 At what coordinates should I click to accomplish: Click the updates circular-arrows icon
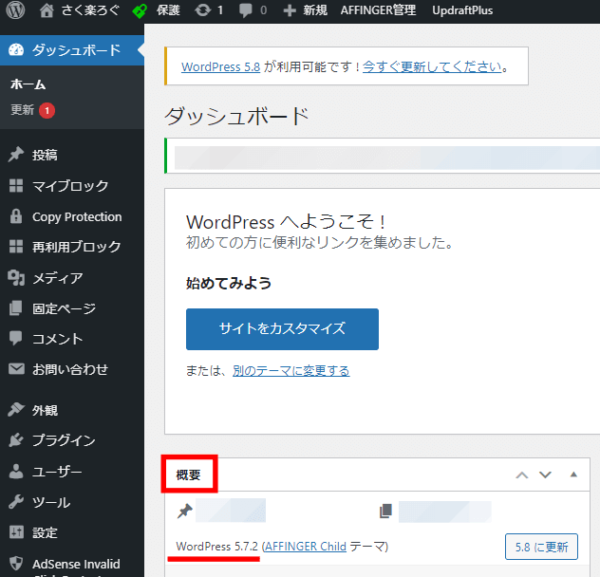tap(203, 10)
